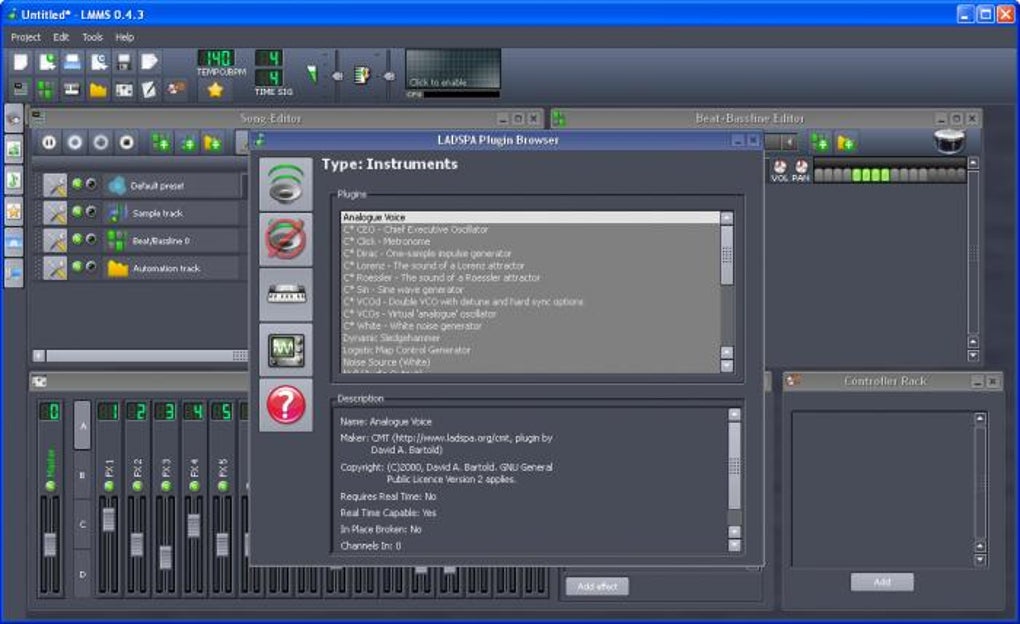Enable the oscilloscope display labeled Click to enable
Screen dimensions: 1020x624
(453, 68)
